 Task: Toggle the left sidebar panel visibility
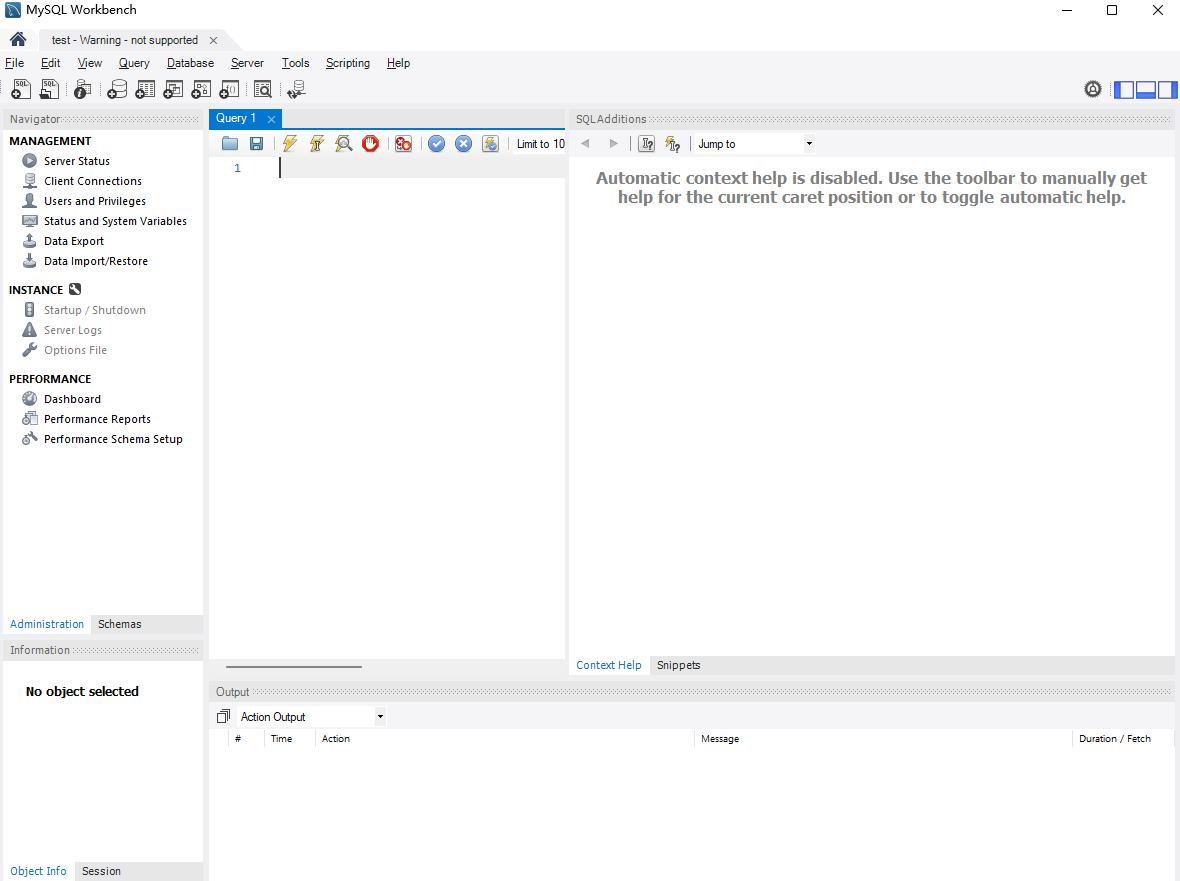click(x=1124, y=90)
